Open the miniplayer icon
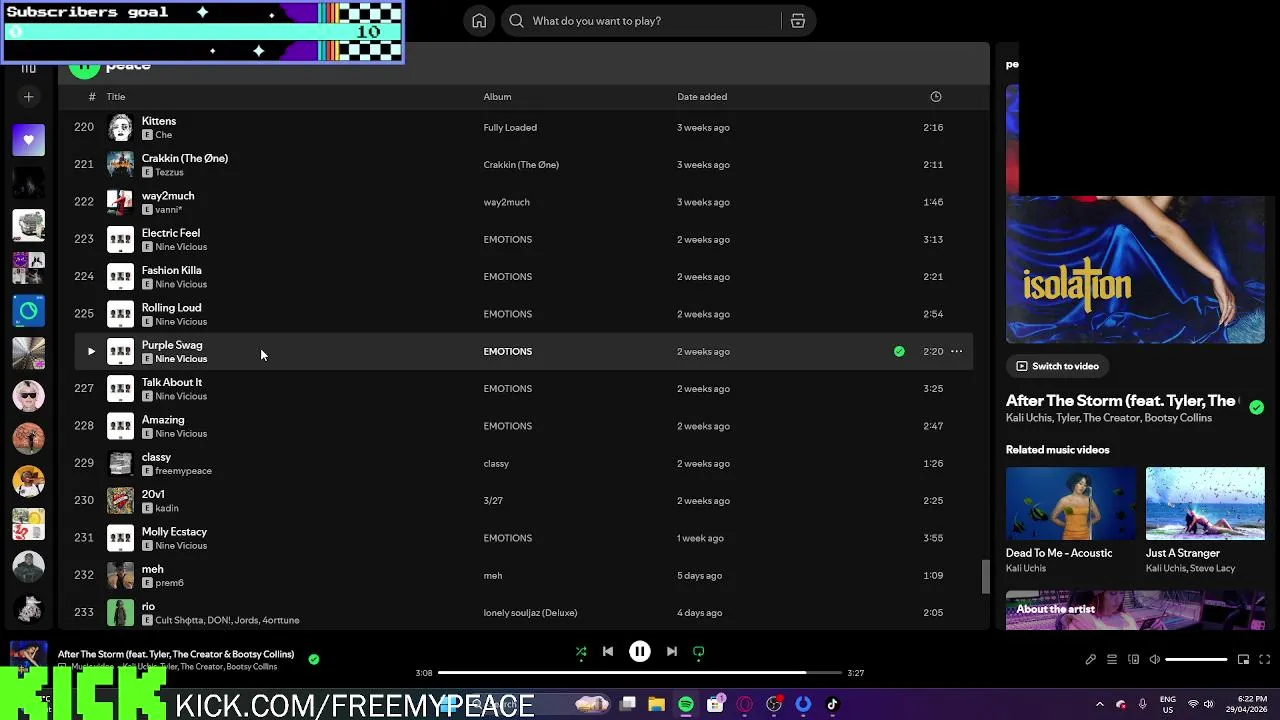1280x720 pixels. tap(1243, 660)
